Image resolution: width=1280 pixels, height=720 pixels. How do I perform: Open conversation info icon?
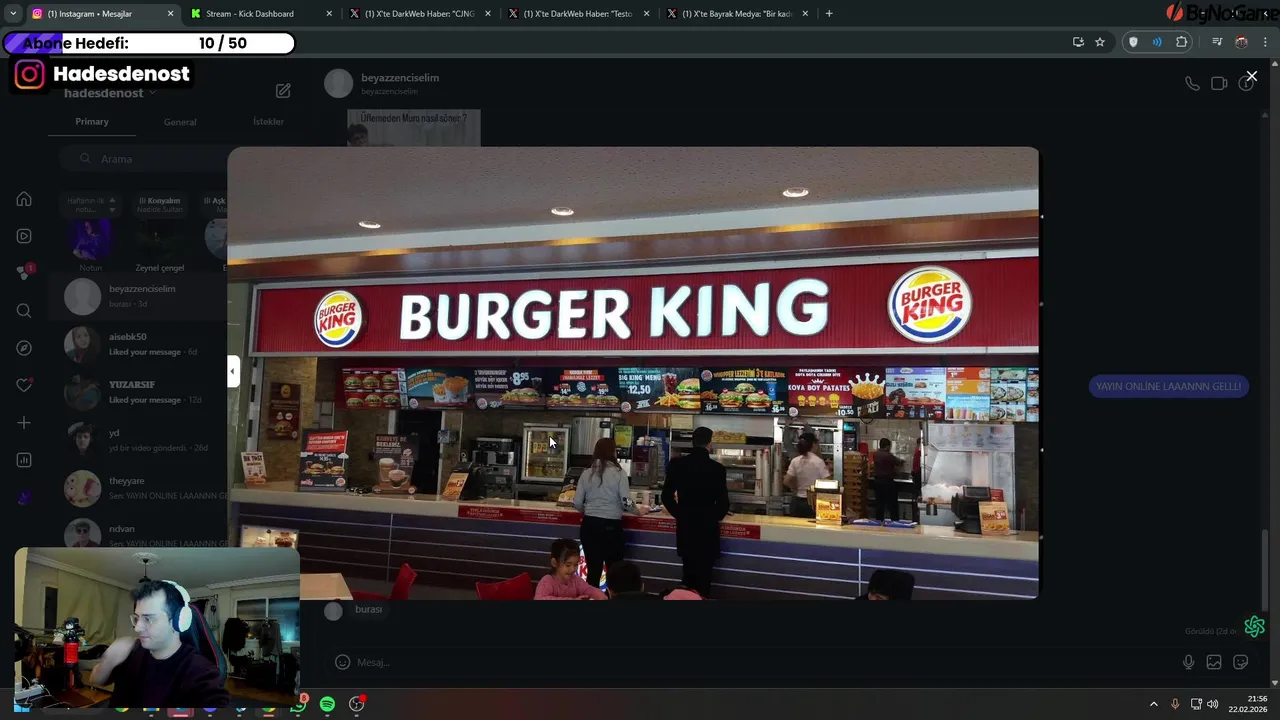point(1246,84)
